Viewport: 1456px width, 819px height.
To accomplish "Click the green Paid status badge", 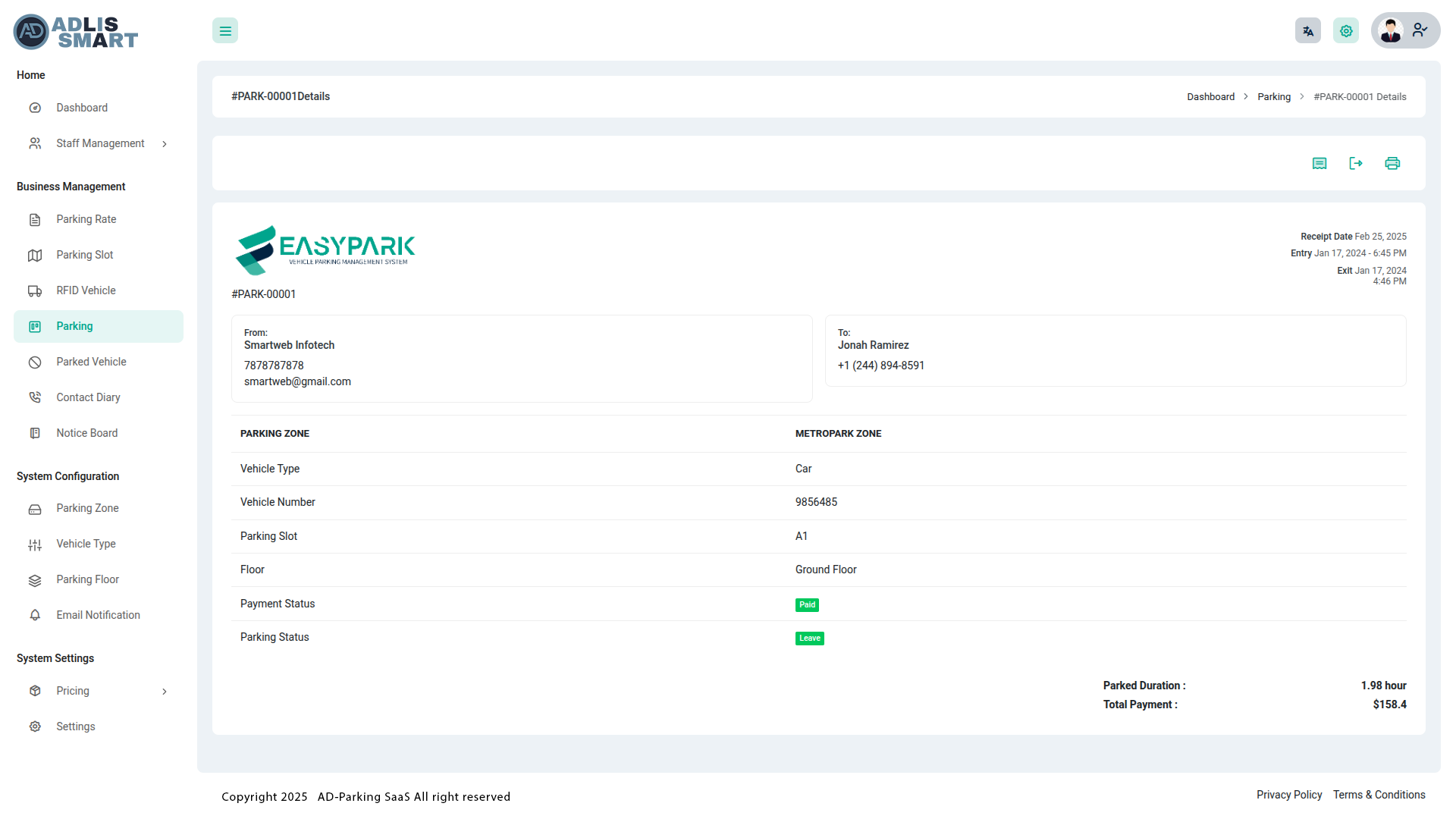I will pos(807,605).
